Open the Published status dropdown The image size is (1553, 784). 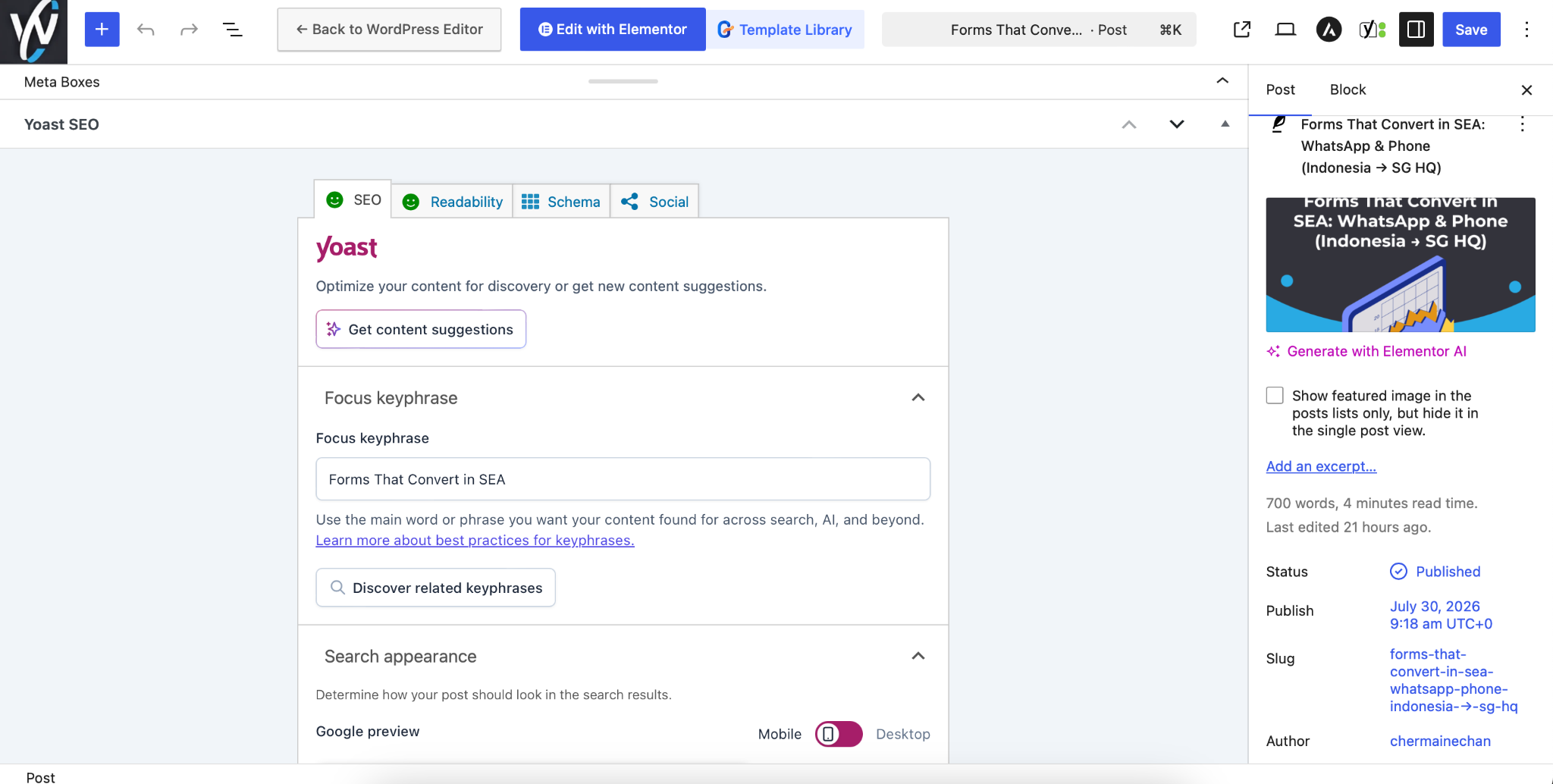click(1435, 572)
